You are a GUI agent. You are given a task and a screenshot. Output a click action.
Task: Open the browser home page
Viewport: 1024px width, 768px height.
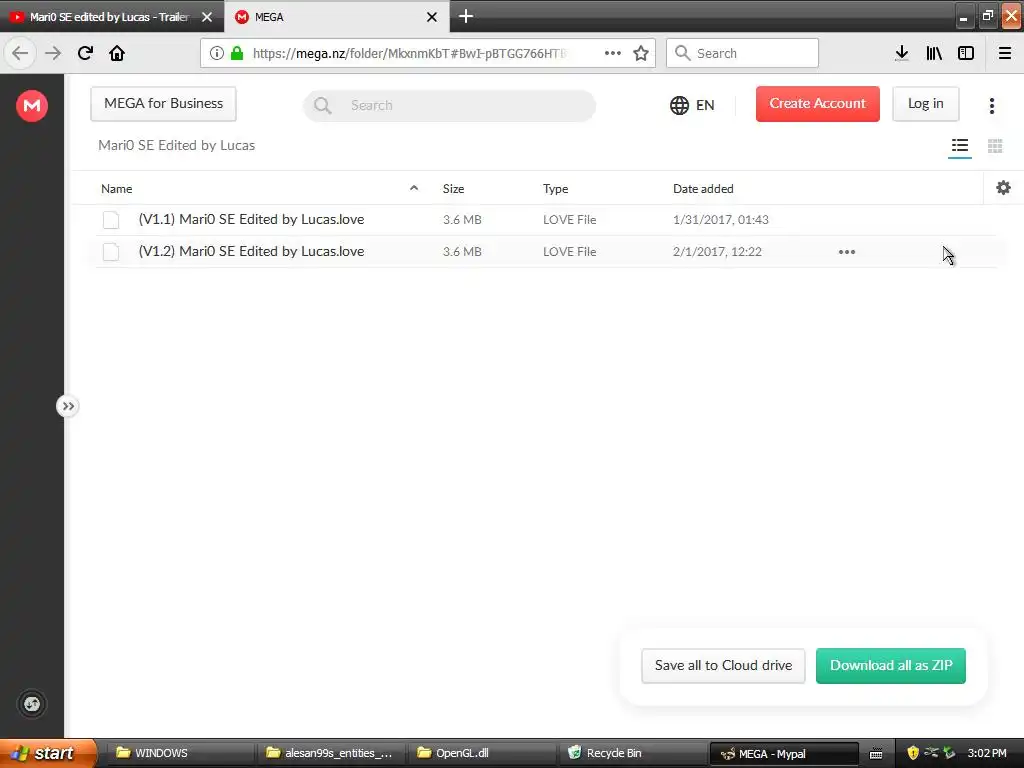(117, 53)
